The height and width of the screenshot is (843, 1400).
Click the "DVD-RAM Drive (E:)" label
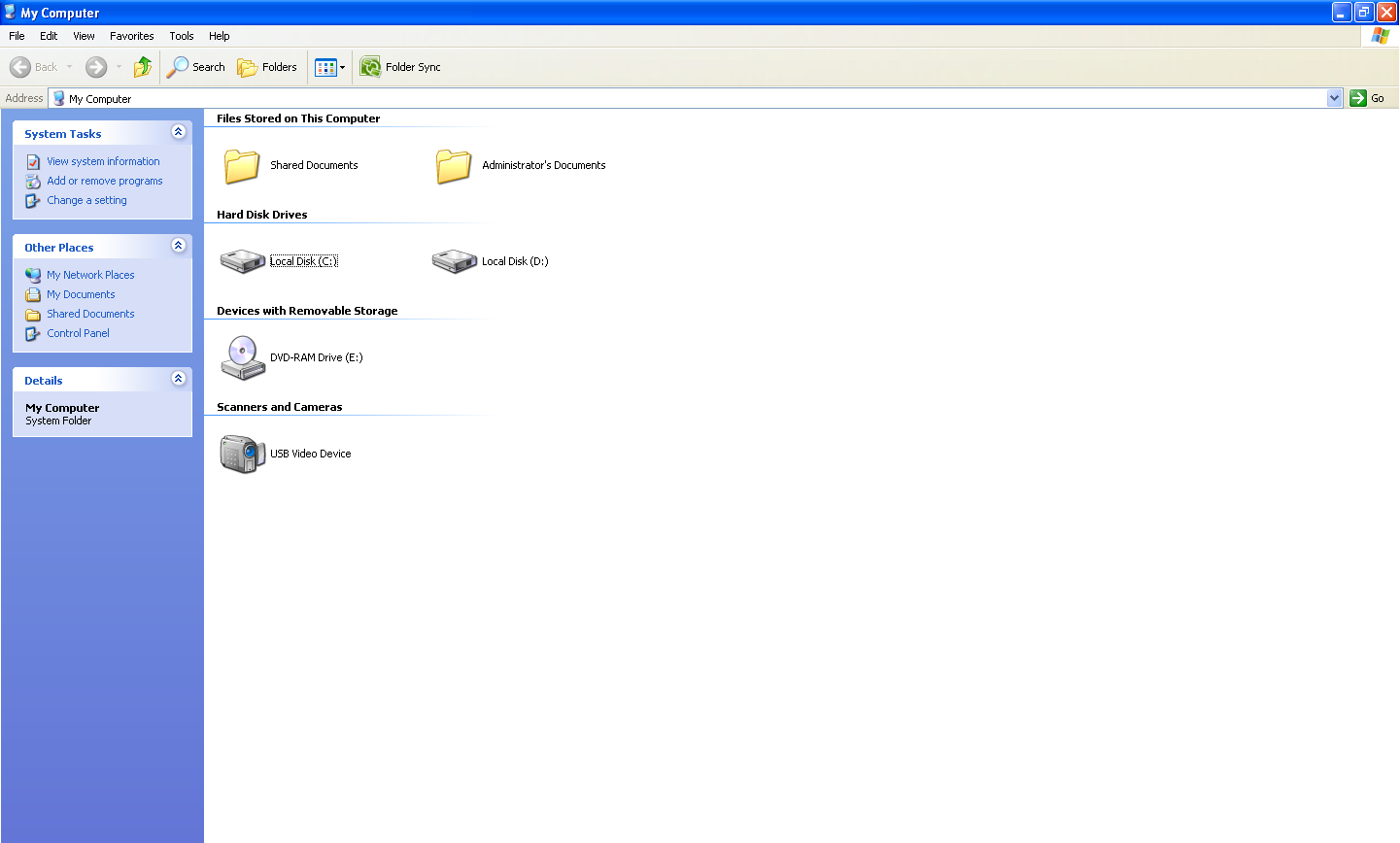317,357
